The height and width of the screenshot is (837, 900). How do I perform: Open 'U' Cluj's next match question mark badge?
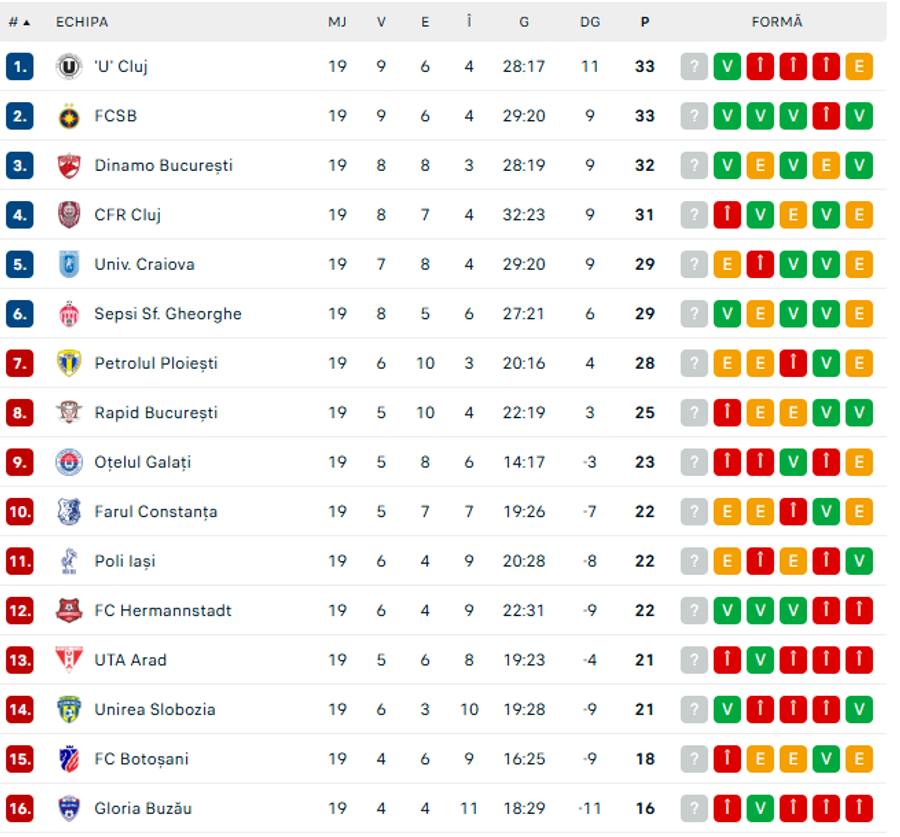point(694,67)
